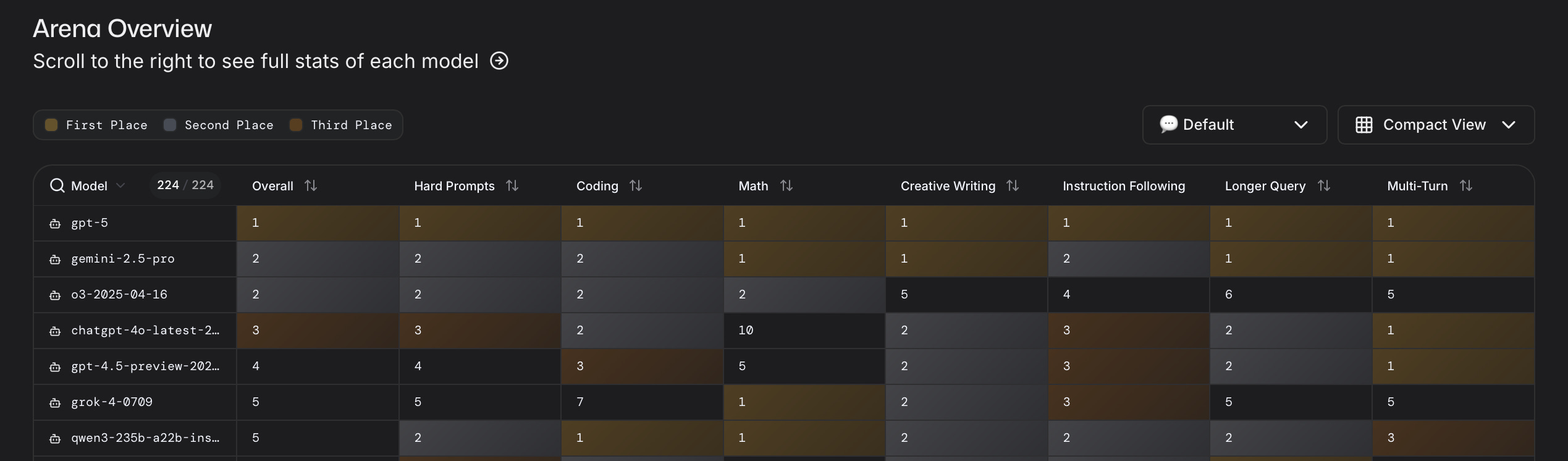Click the Instruction Following rank 4 for o3
This screenshot has height=461, width=1568.
point(1129,294)
